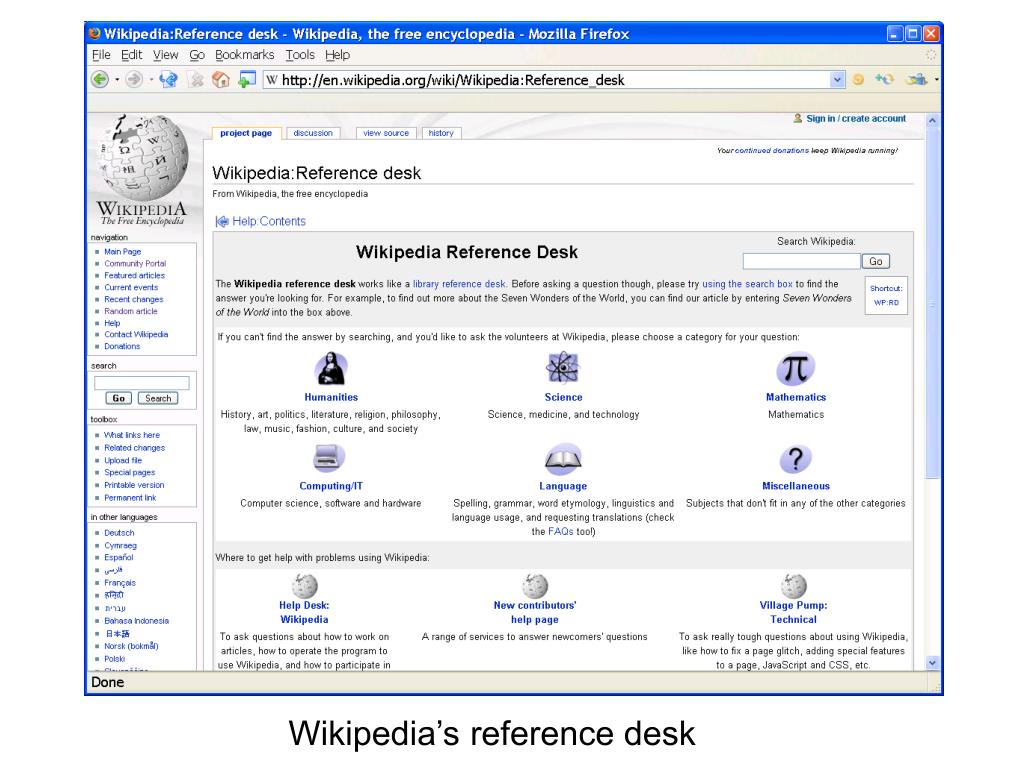Screen dimensions: 1024x768
Task: Click Featured articles in navigation
Action: click(134, 276)
